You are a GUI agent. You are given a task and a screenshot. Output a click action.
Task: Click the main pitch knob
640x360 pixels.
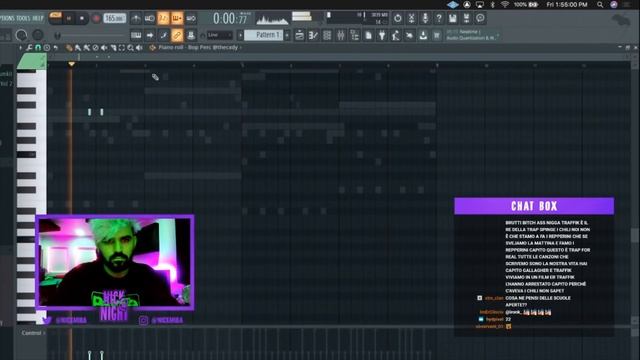click(x=38, y=36)
